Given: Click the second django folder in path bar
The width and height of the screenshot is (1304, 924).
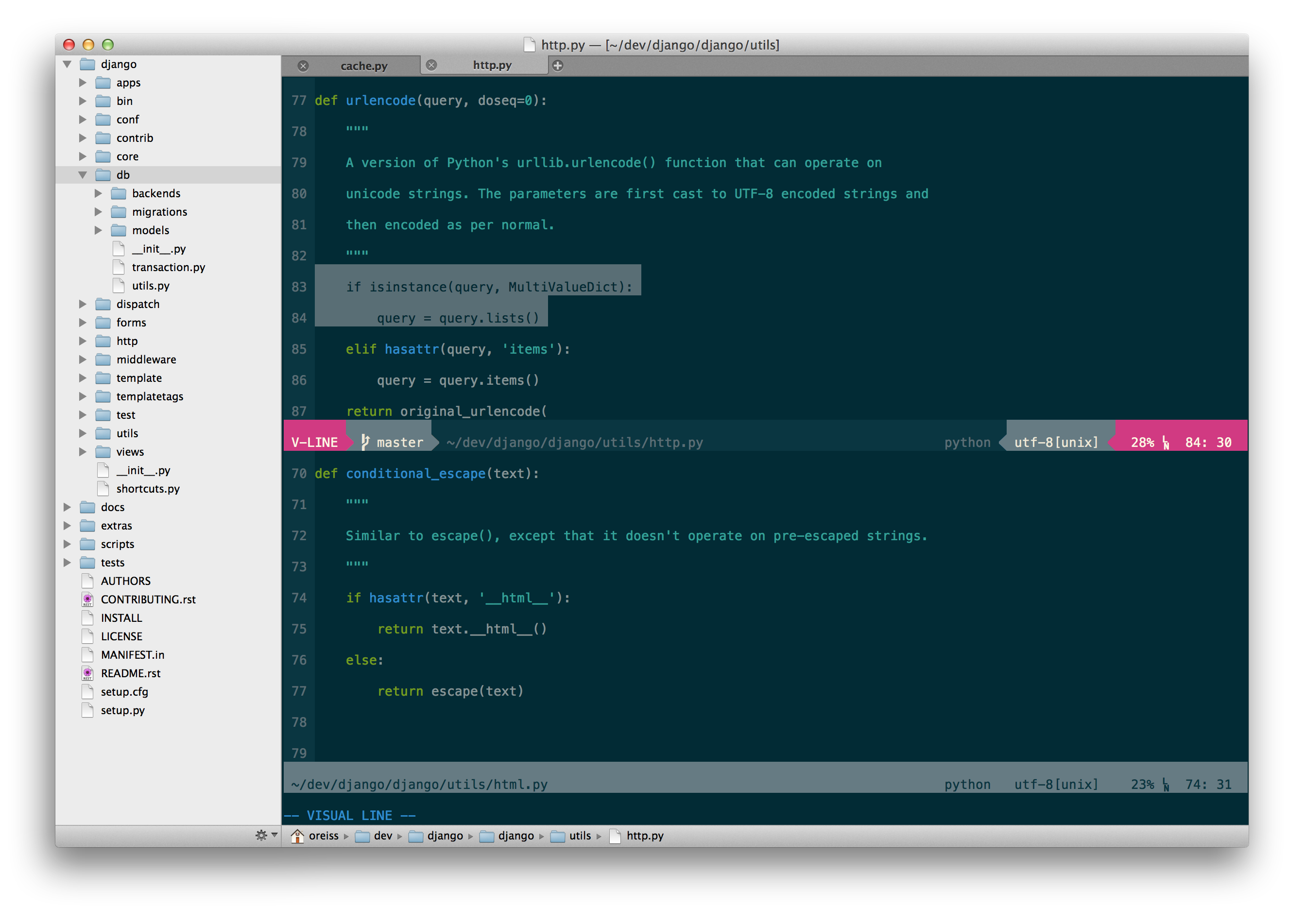Looking at the screenshot, I should click(x=507, y=836).
